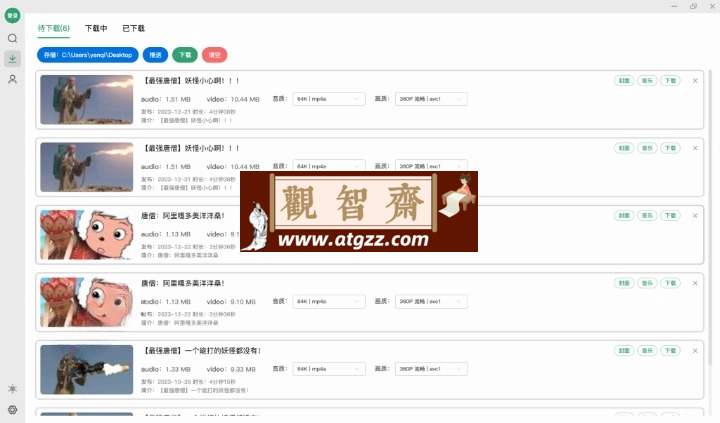Click the red 清空 clear button
This screenshot has width=720, height=423.
point(214,55)
